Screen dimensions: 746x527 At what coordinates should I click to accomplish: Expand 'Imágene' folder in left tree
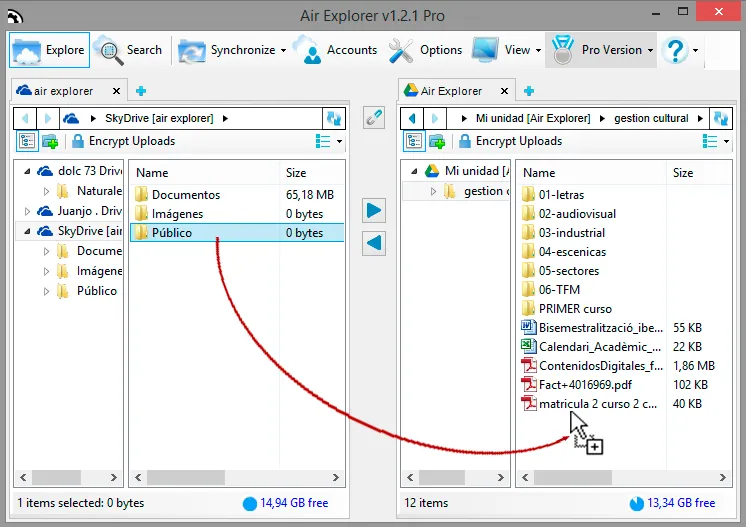click(x=46, y=271)
